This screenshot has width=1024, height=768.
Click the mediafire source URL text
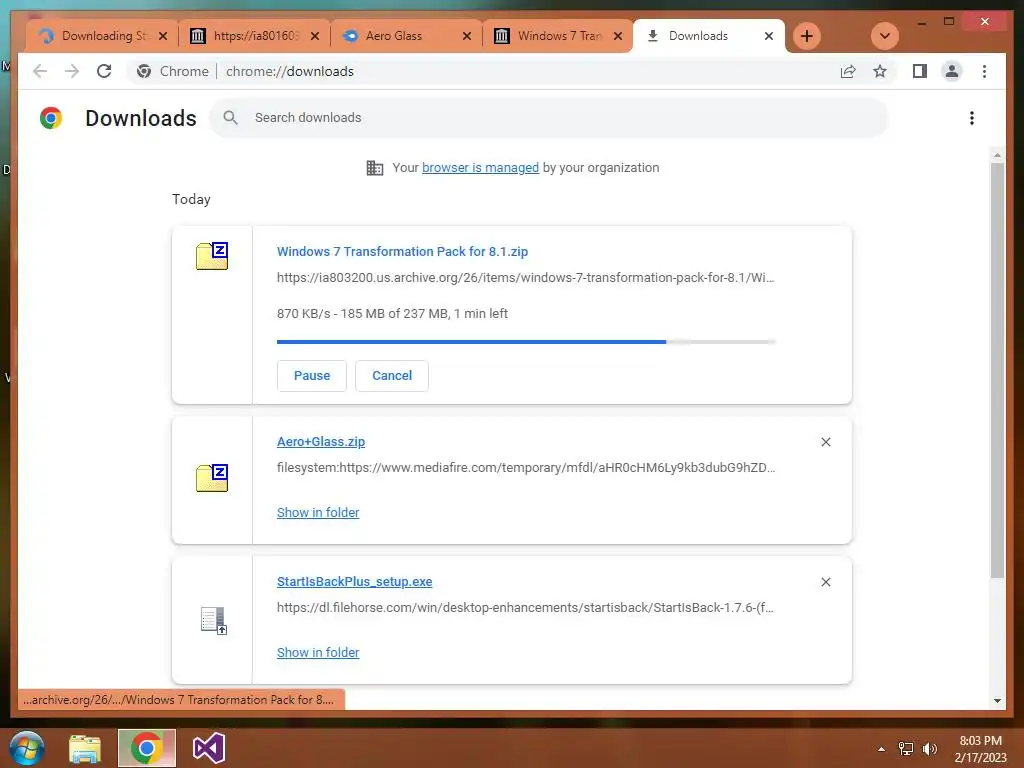526,468
